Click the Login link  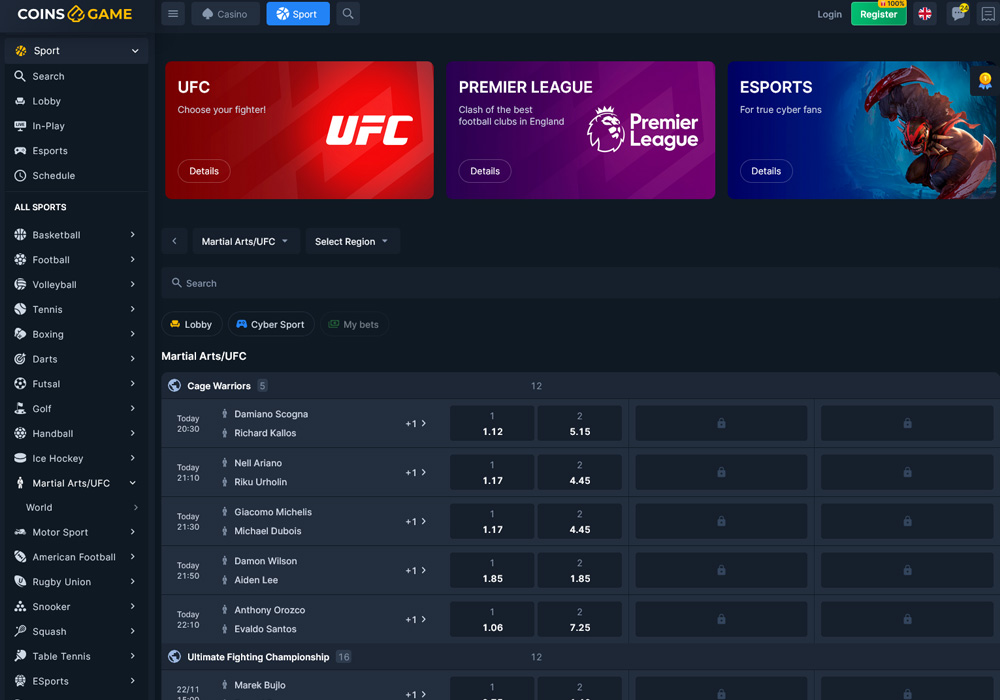tap(829, 13)
